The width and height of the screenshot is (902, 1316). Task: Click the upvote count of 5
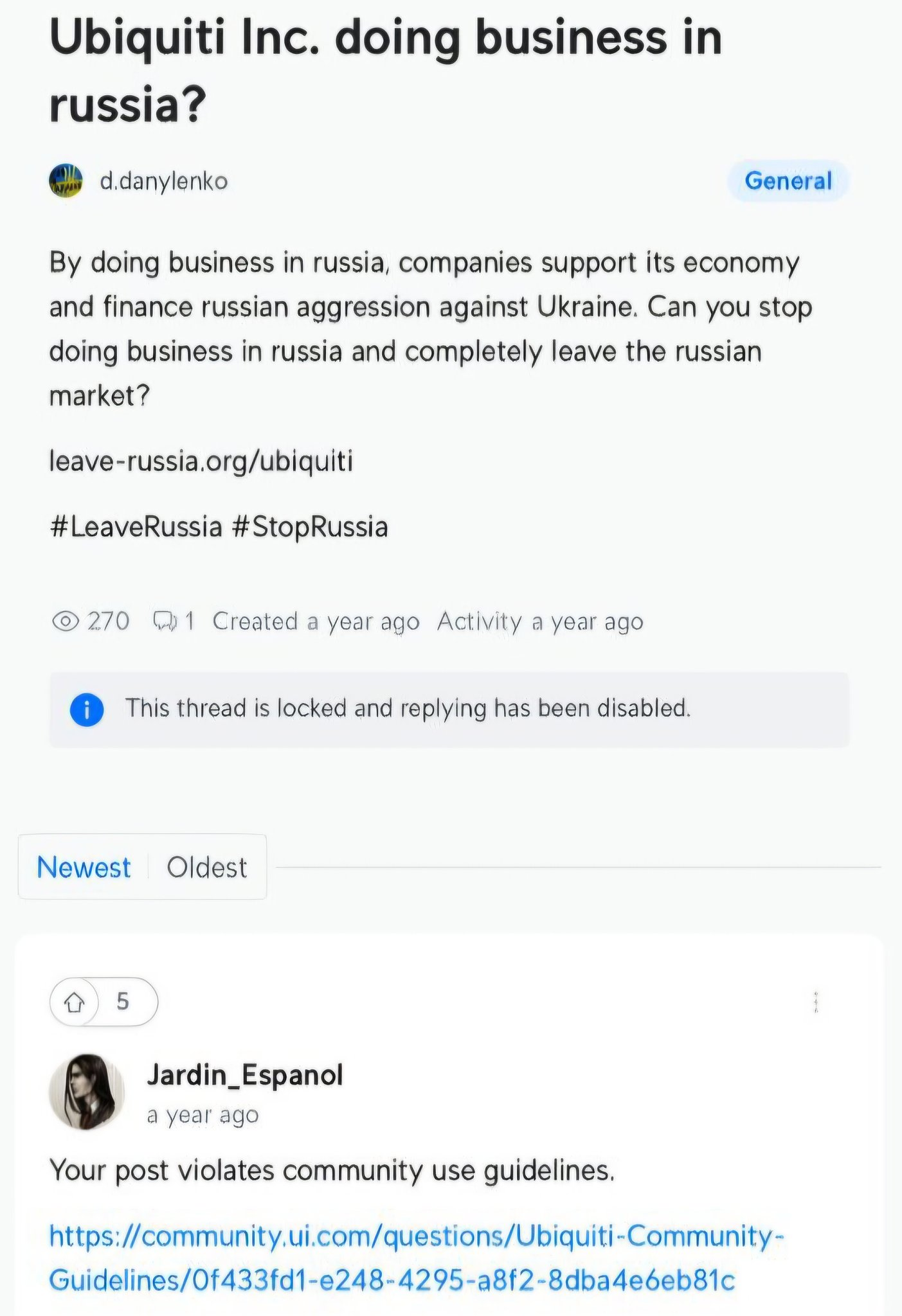coord(123,1001)
